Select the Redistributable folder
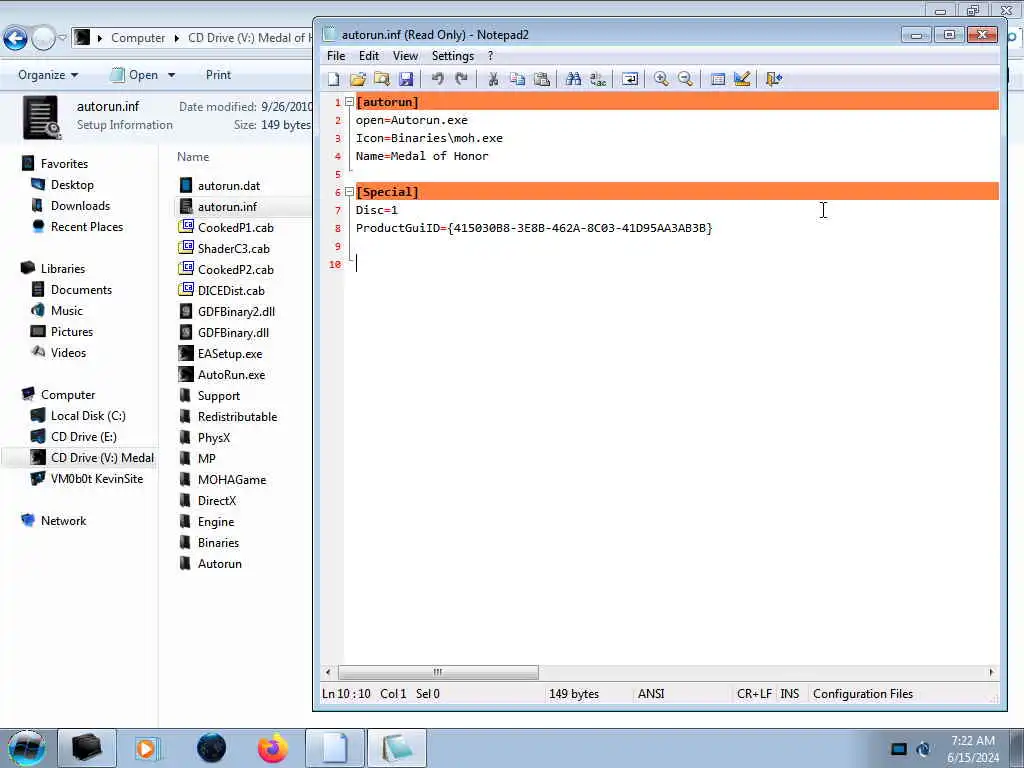1024x768 pixels. point(237,417)
